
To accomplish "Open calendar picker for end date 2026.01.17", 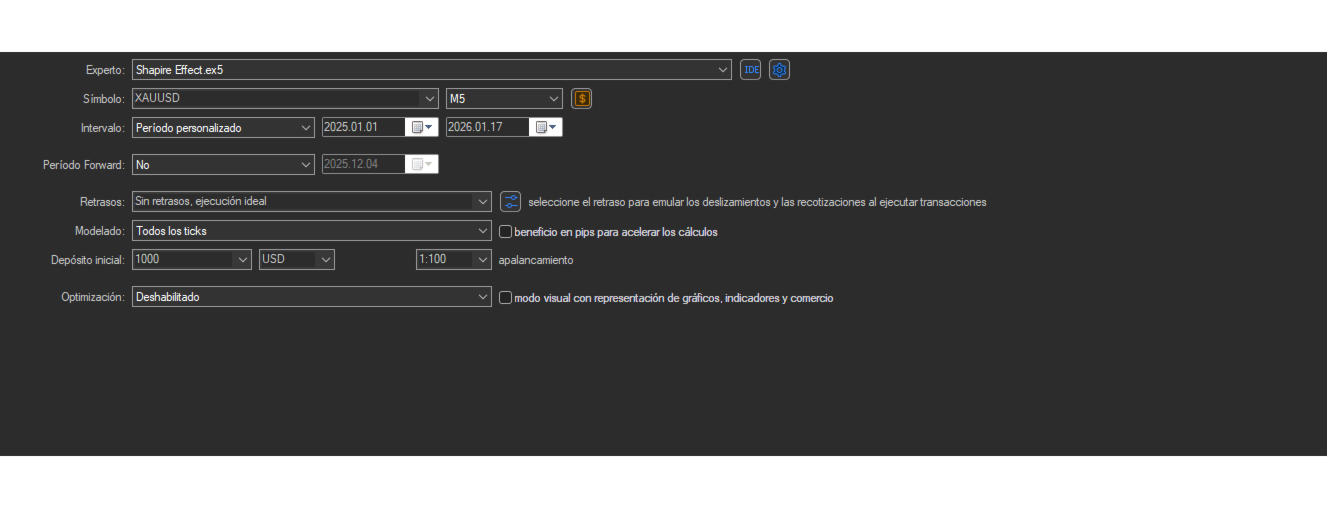I will [x=546, y=128].
